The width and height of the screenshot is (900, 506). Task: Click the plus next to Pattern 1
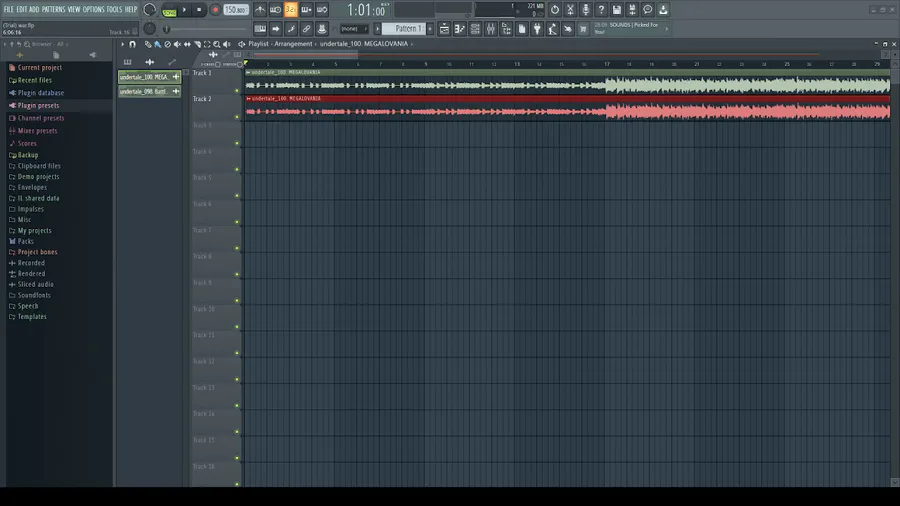click(x=430, y=29)
